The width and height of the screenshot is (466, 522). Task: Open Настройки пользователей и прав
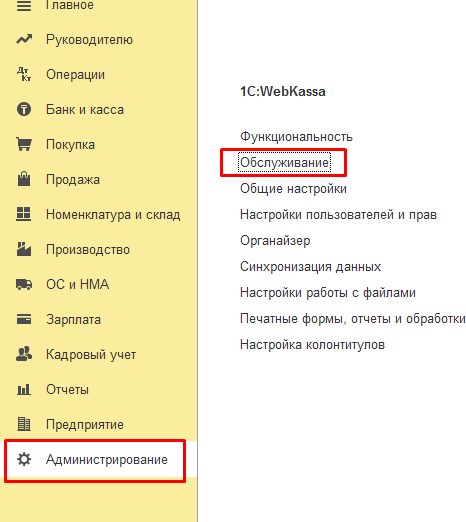tap(338, 215)
